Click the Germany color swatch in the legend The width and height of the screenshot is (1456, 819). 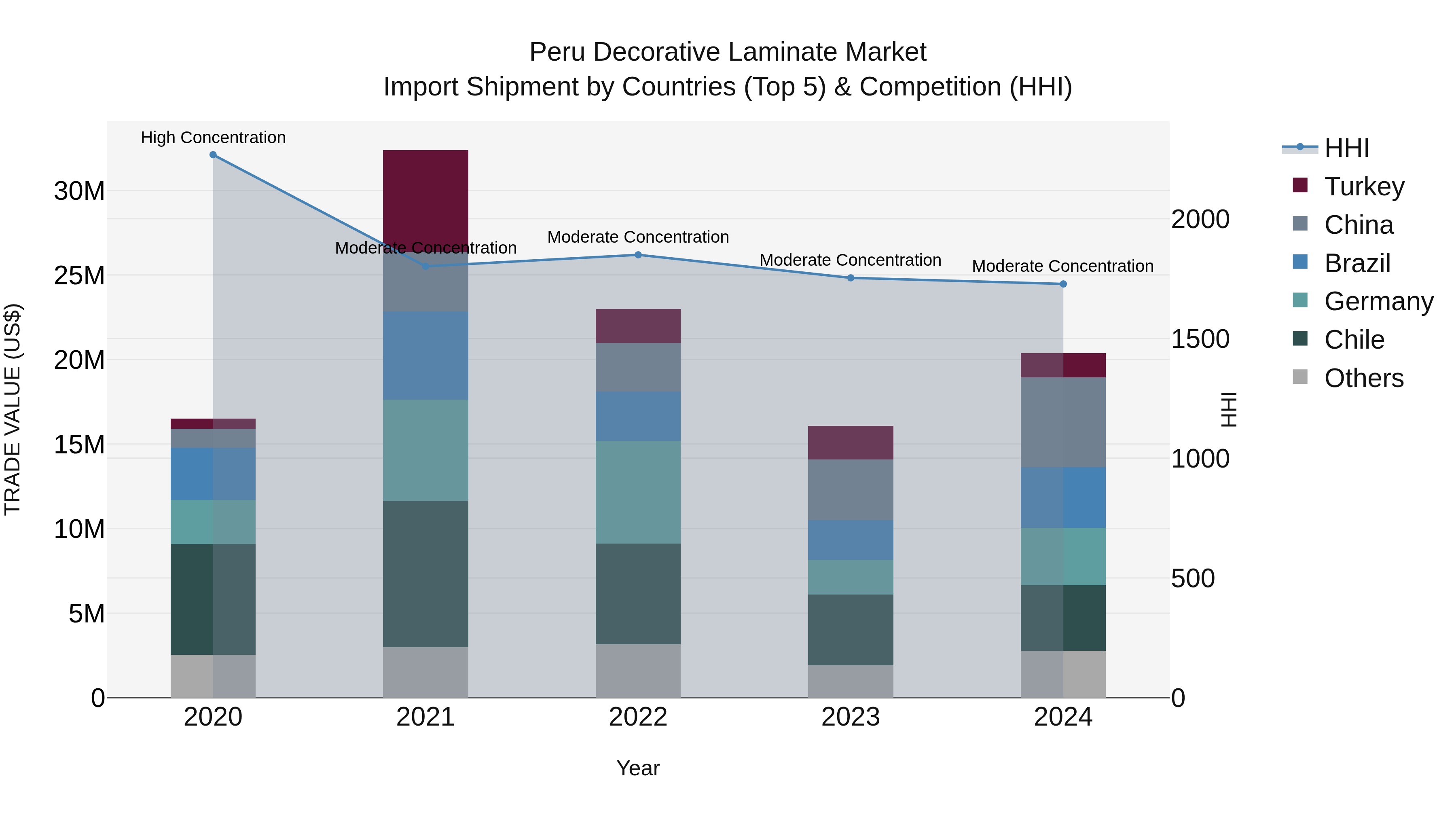pyautogui.click(x=1300, y=300)
